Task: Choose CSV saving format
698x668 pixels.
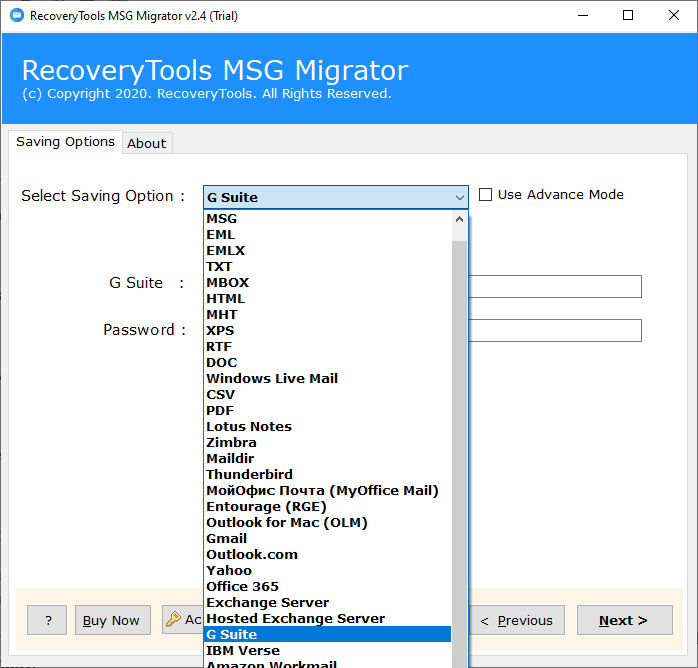Action: tap(328, 395)
